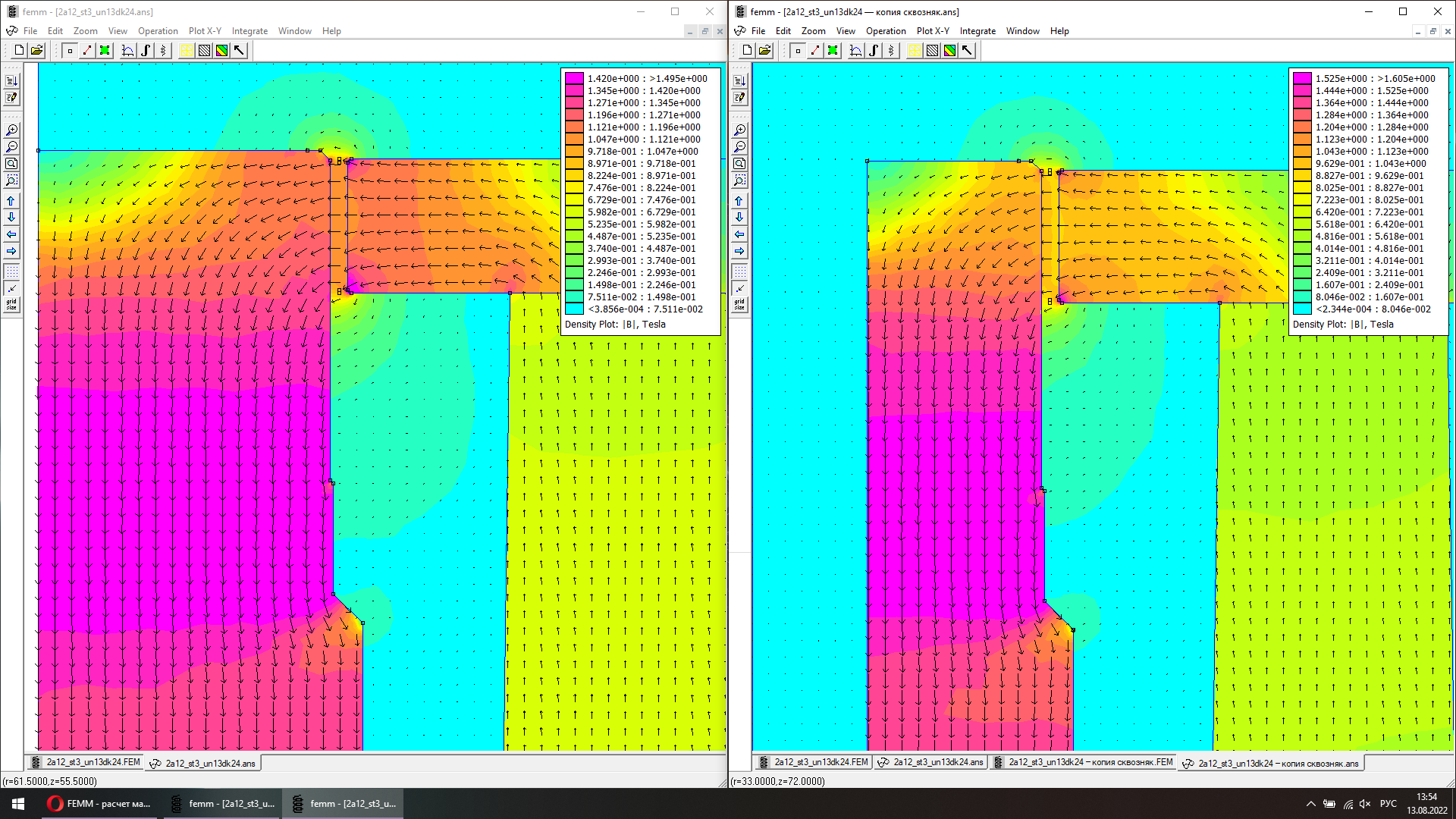The image size is (1456, 819).
Task: Select contour mode in left window toolbar
Action: 87,51
